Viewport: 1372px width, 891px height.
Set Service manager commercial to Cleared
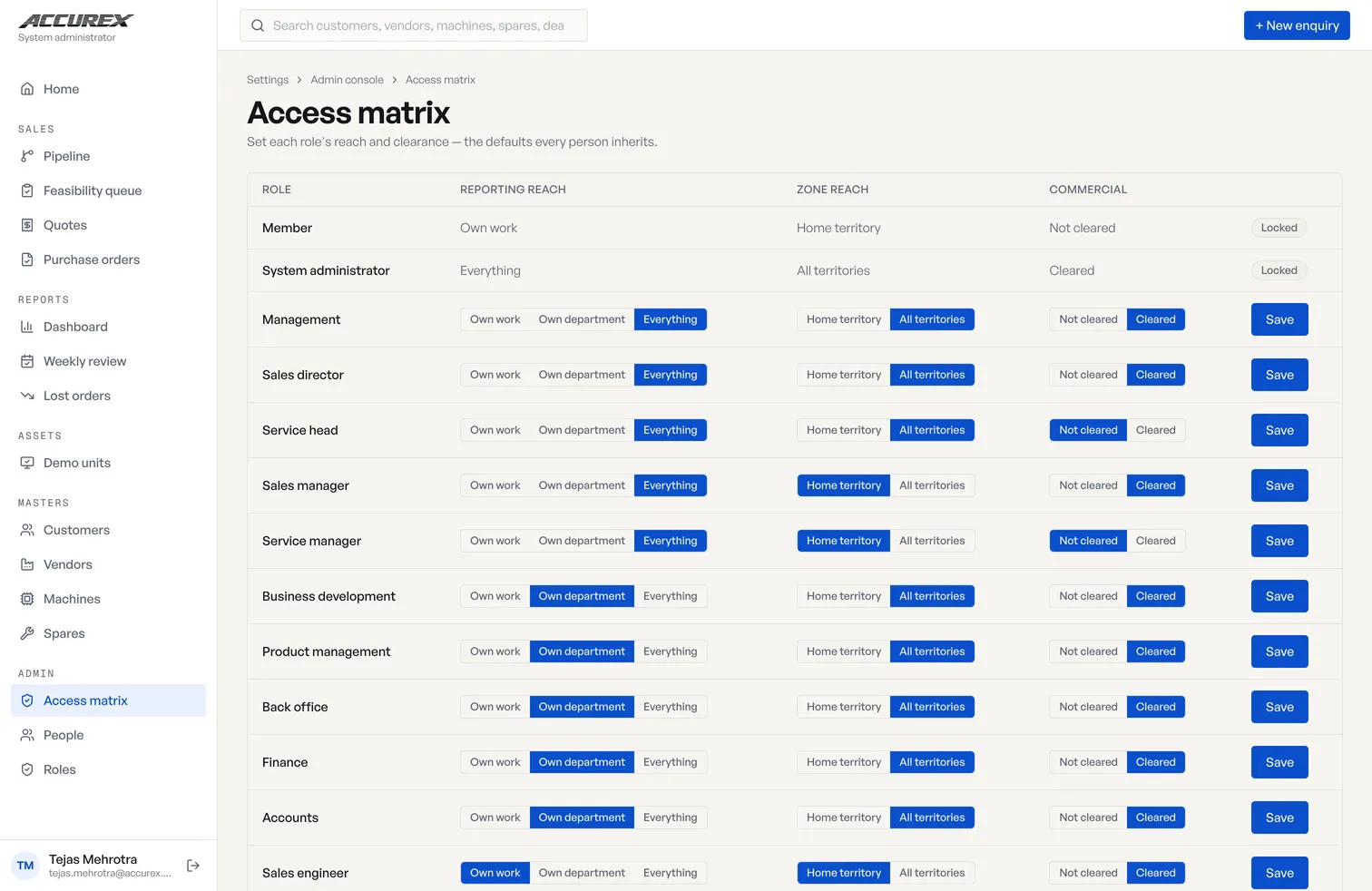tap(1155, 541)
